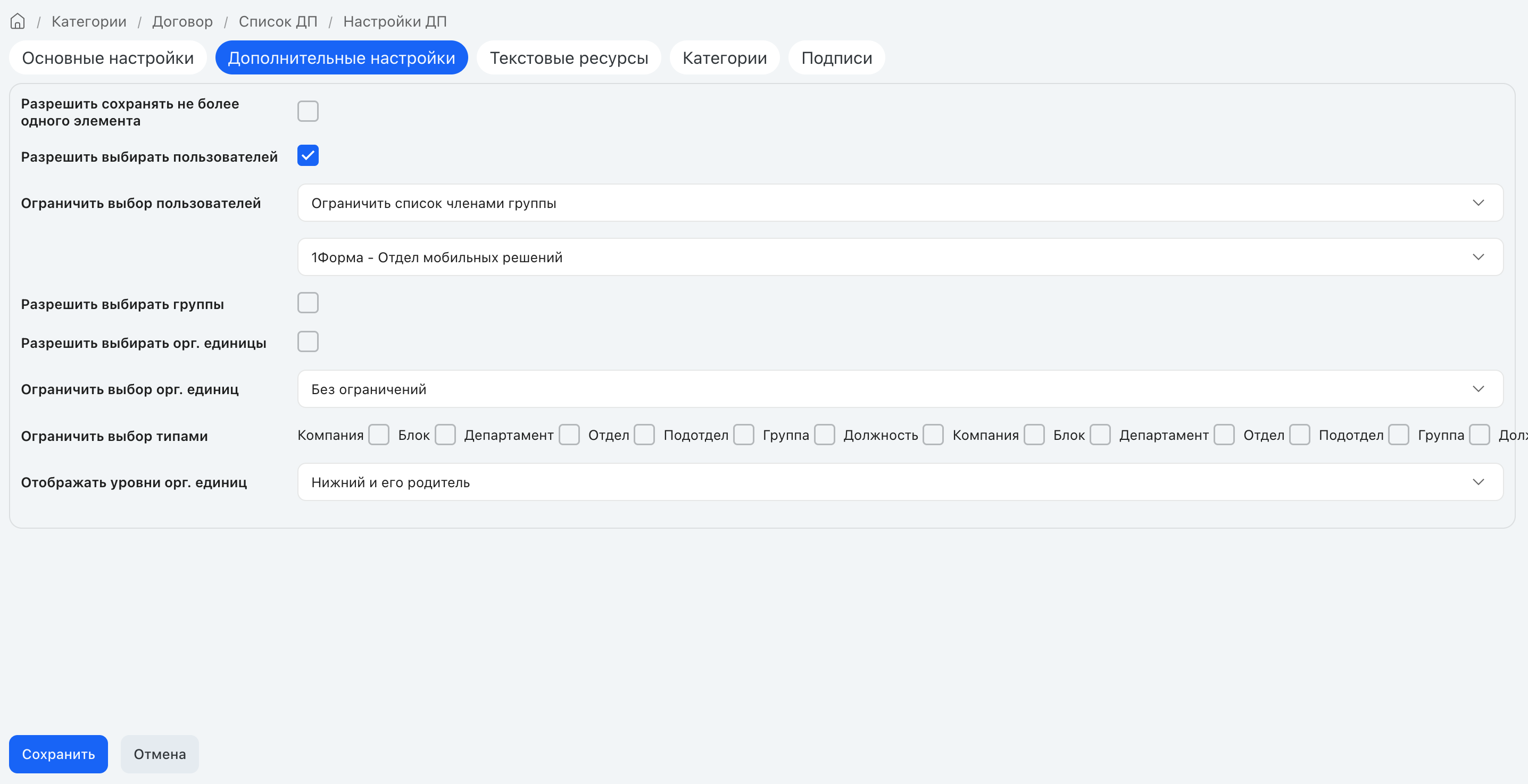
Task: Check the first Блок type checkbox
Action: click(445, 435)
